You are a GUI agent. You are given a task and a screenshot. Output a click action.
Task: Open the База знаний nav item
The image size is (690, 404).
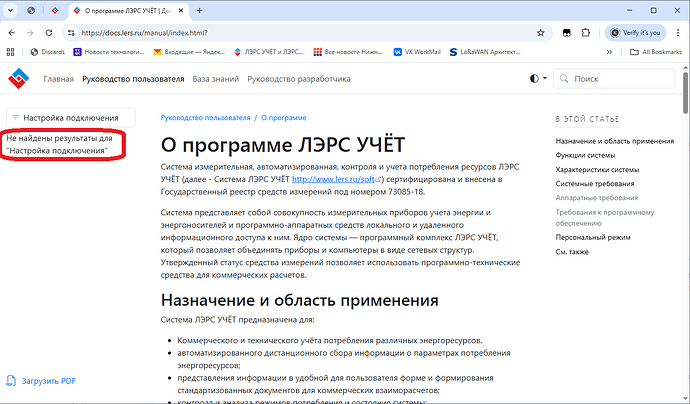click(216, 79)
